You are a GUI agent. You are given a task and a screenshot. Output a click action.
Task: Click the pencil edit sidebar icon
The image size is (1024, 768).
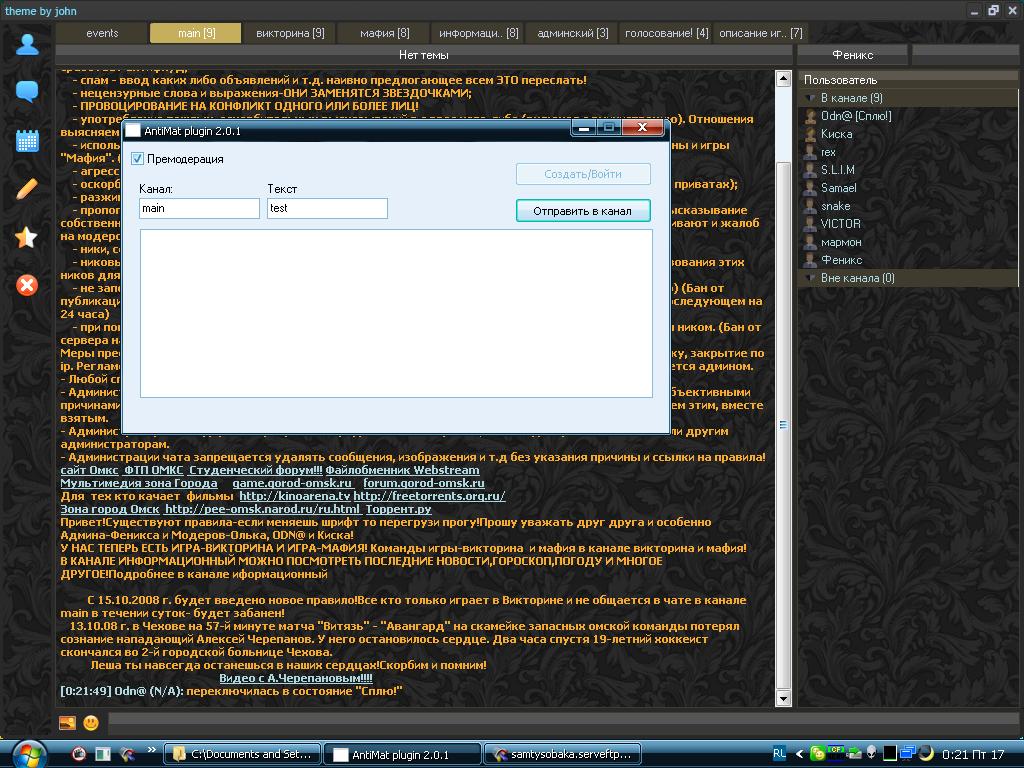(x=27, y=189)
